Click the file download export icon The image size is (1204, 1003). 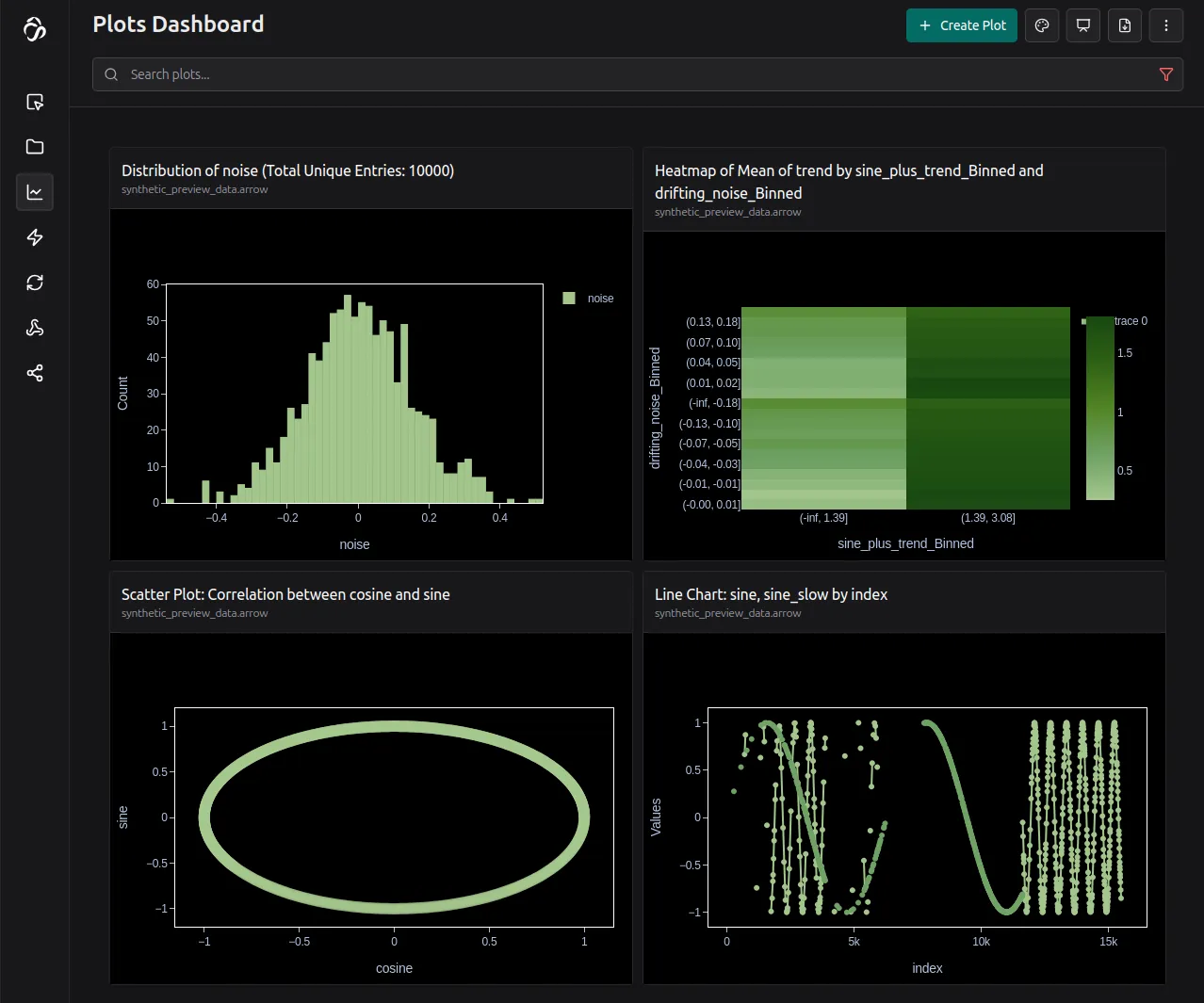coord(1125,25)
